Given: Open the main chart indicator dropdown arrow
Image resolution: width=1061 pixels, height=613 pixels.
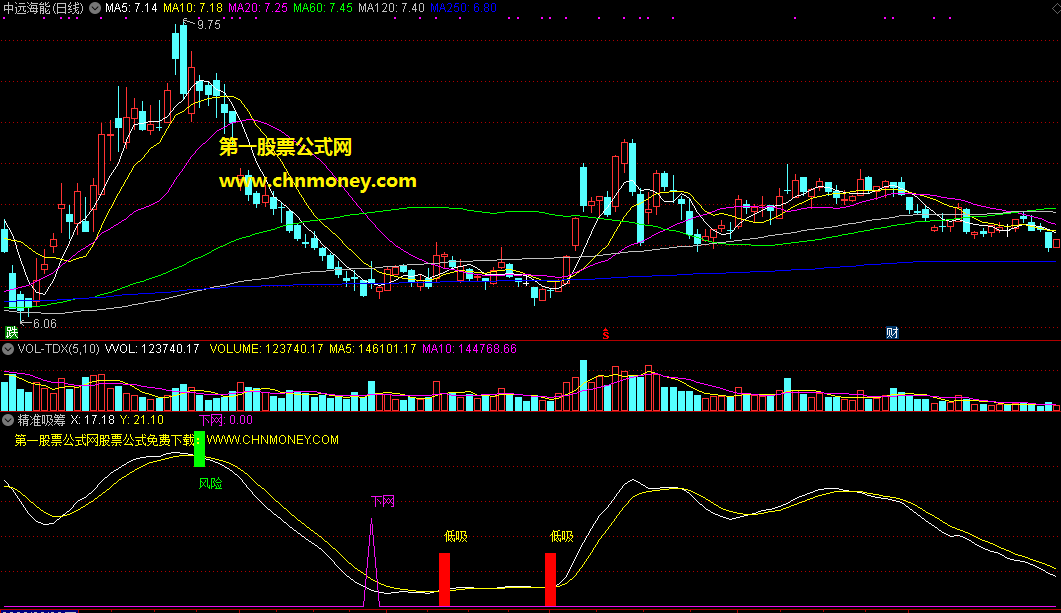Looking at the screenshot, I should pyautogui.click(x=95, y=8).
